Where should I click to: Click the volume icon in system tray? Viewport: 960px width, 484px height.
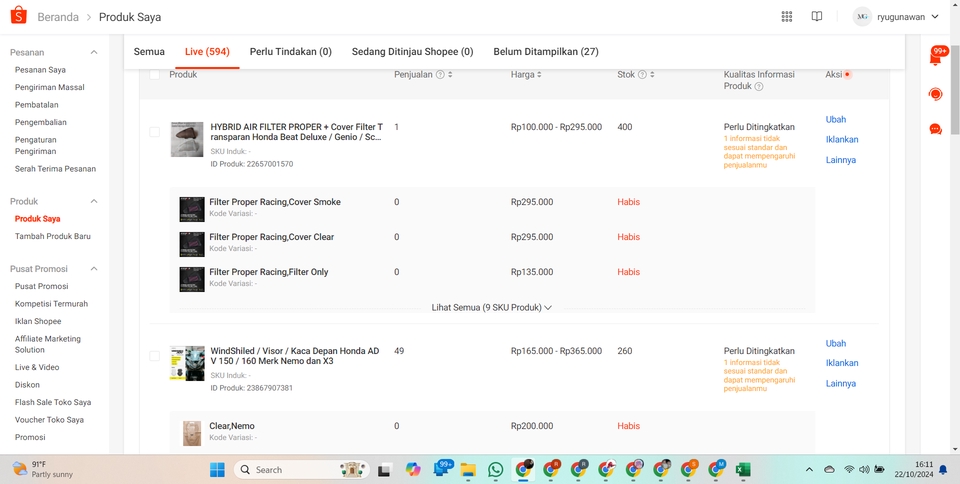pos(864,469)
